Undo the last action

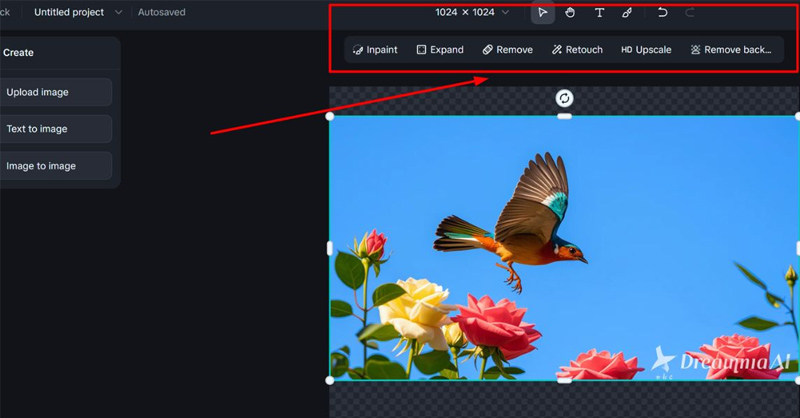pyautogui.click(x=662, y=13)
